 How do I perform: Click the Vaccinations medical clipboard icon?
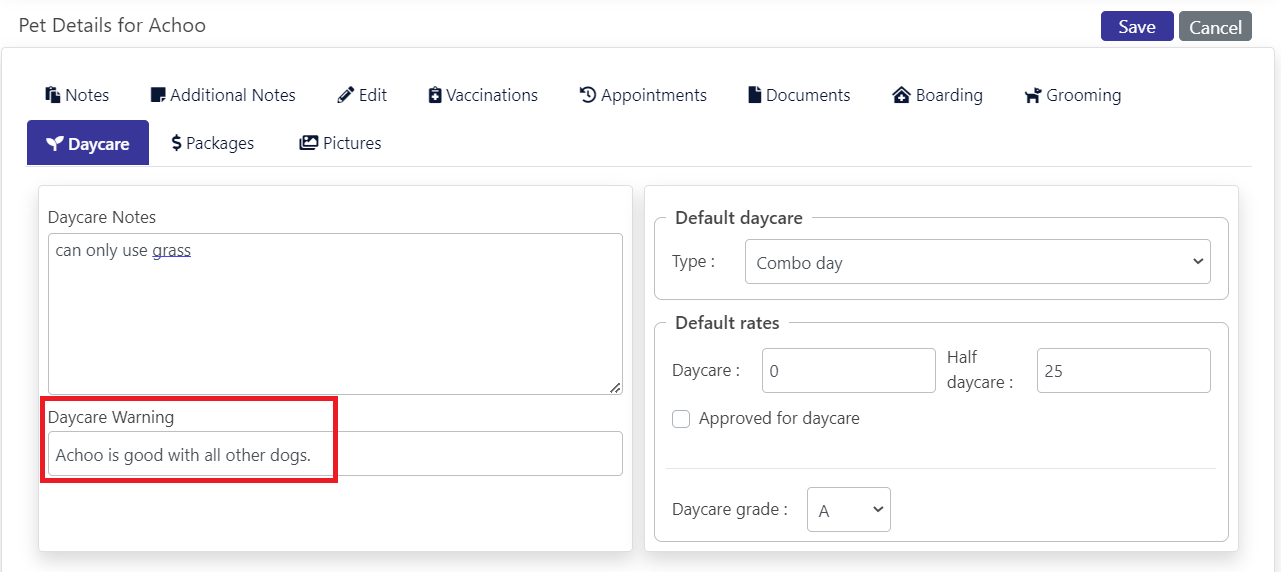(x=435, y=95)
